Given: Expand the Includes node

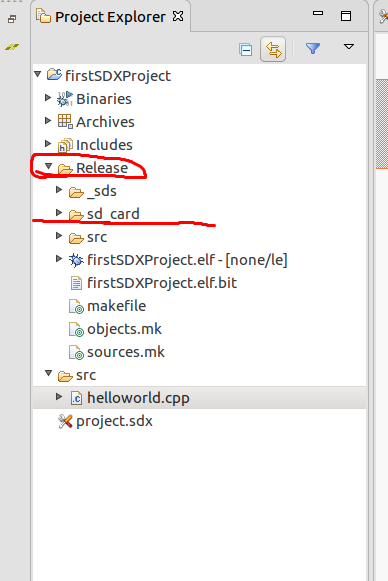Looking at the screenshot, I should 48,143.
